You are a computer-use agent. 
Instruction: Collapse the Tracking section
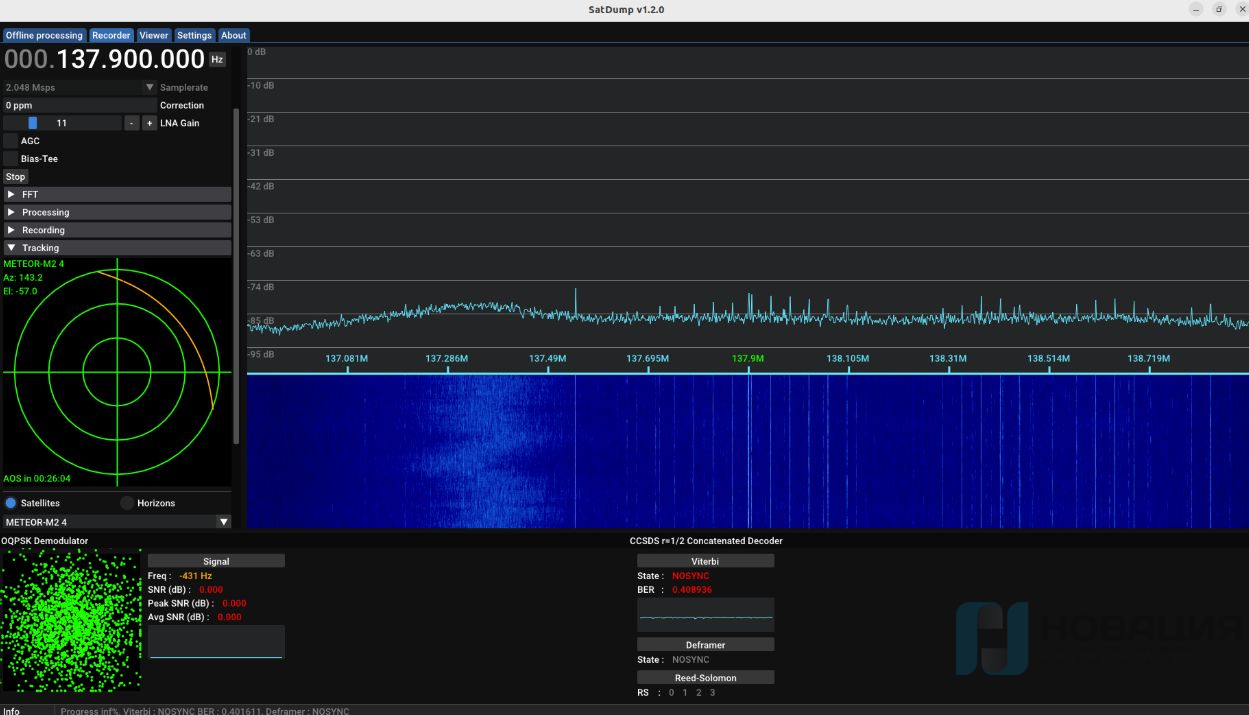tap(117, 248)
